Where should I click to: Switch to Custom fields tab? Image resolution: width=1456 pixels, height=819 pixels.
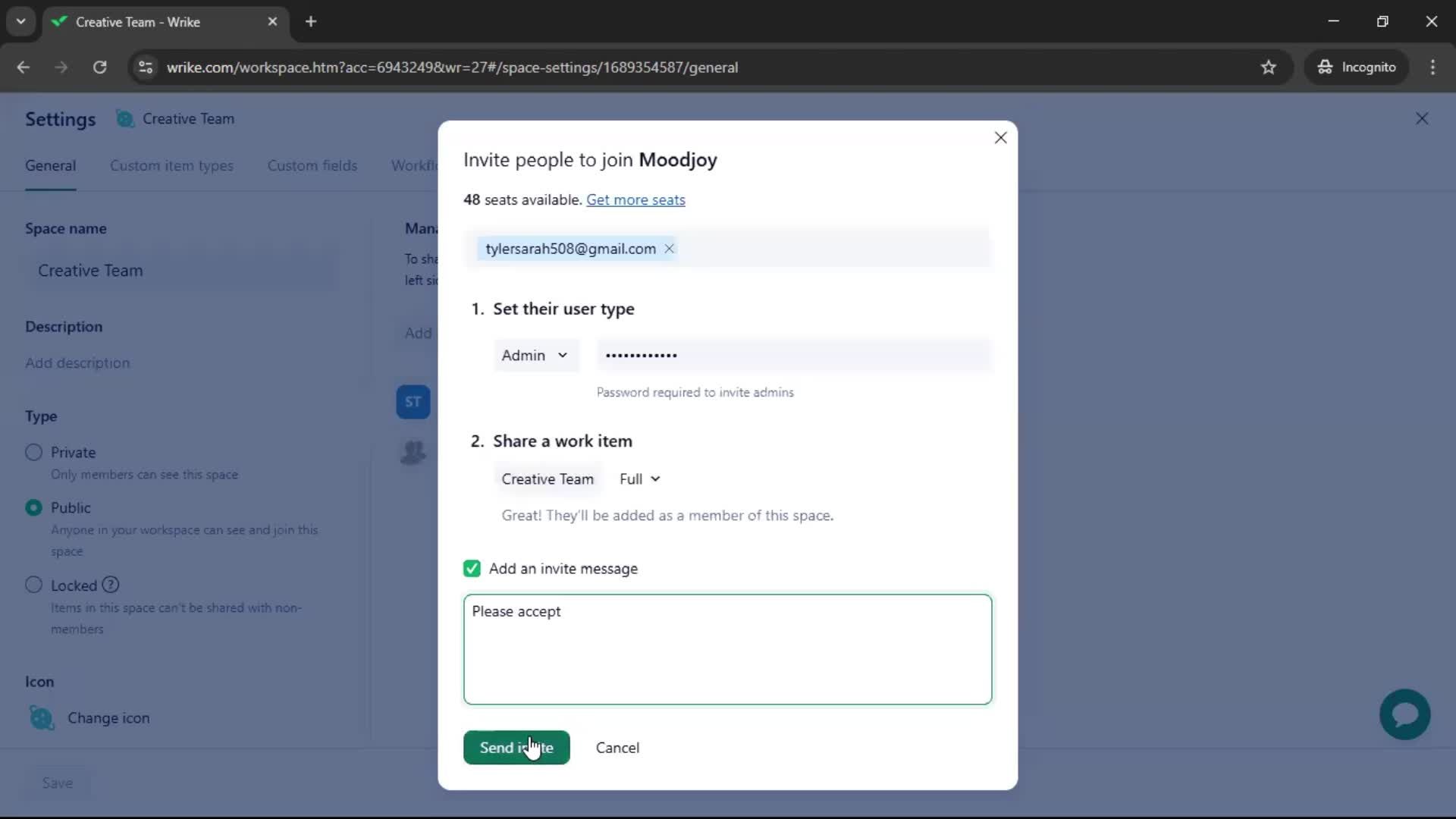click(312, 166)
